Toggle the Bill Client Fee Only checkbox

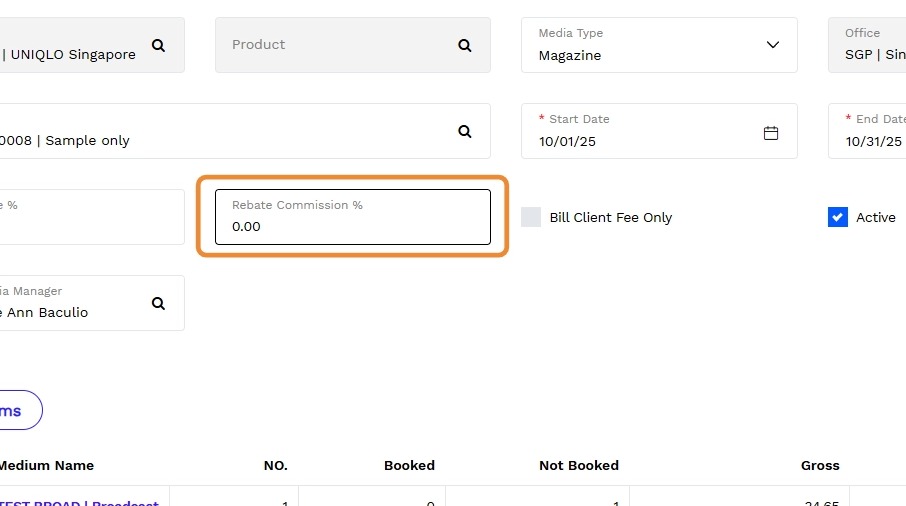[x=531, y=217]
